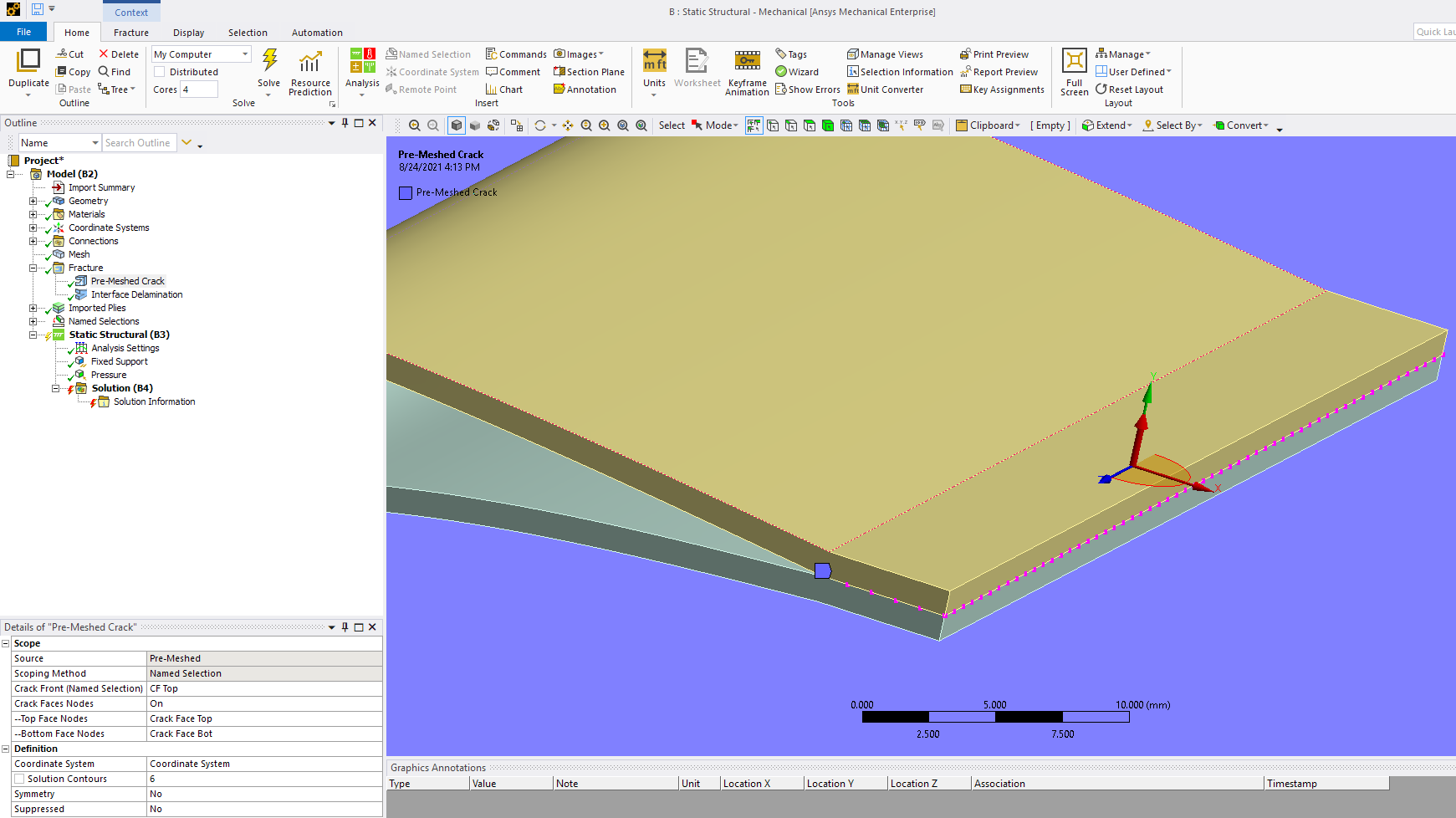Switch to Full Screen layout

[x=1074, y=61]
